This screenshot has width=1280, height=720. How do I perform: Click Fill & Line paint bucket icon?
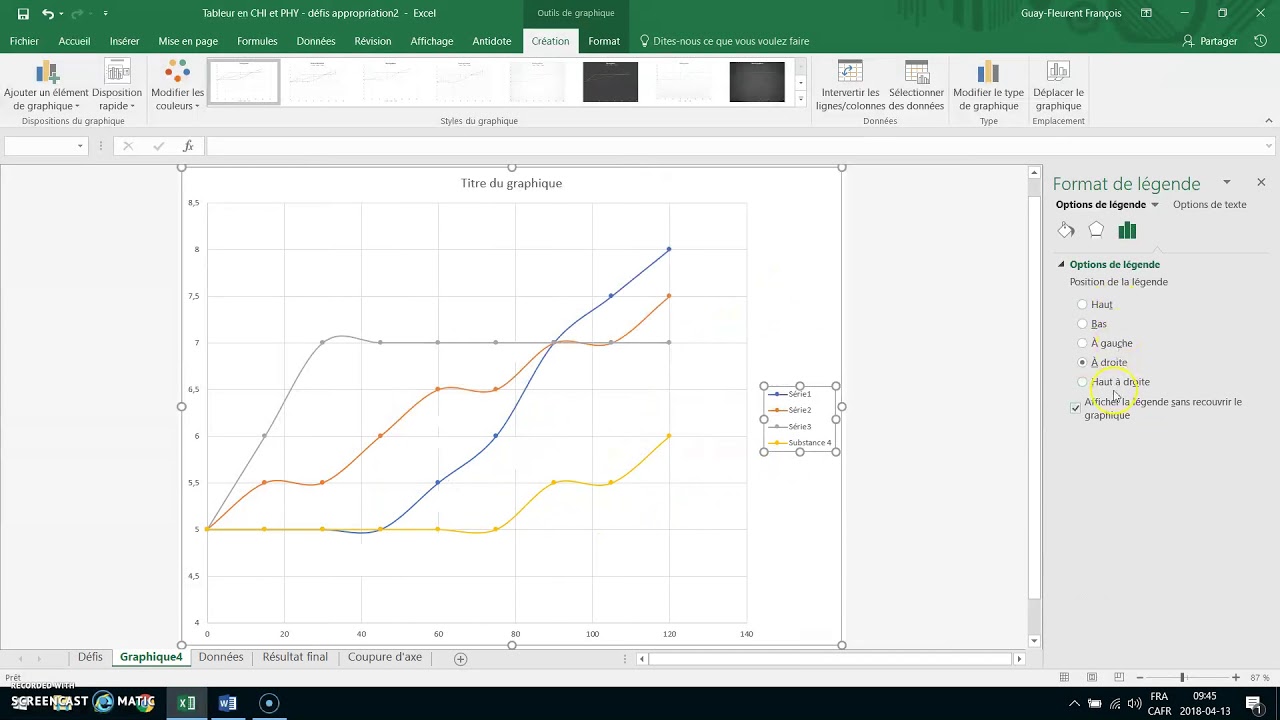pos(1066,230)
